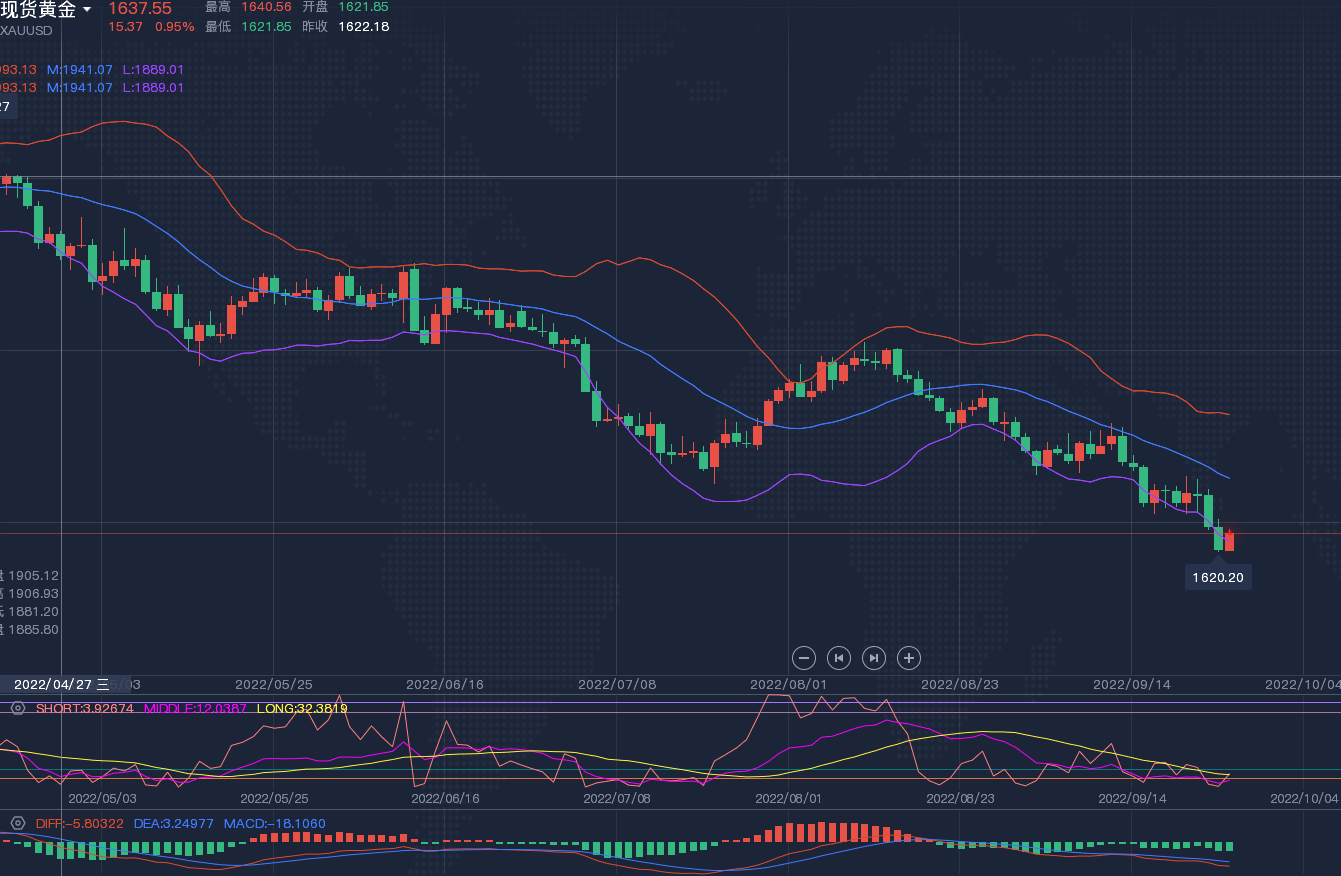This screenshot has width=1341, height=876.
Task: Expand the 现货黄金 symbol dropdown arrow
Action: pos(87,10)
